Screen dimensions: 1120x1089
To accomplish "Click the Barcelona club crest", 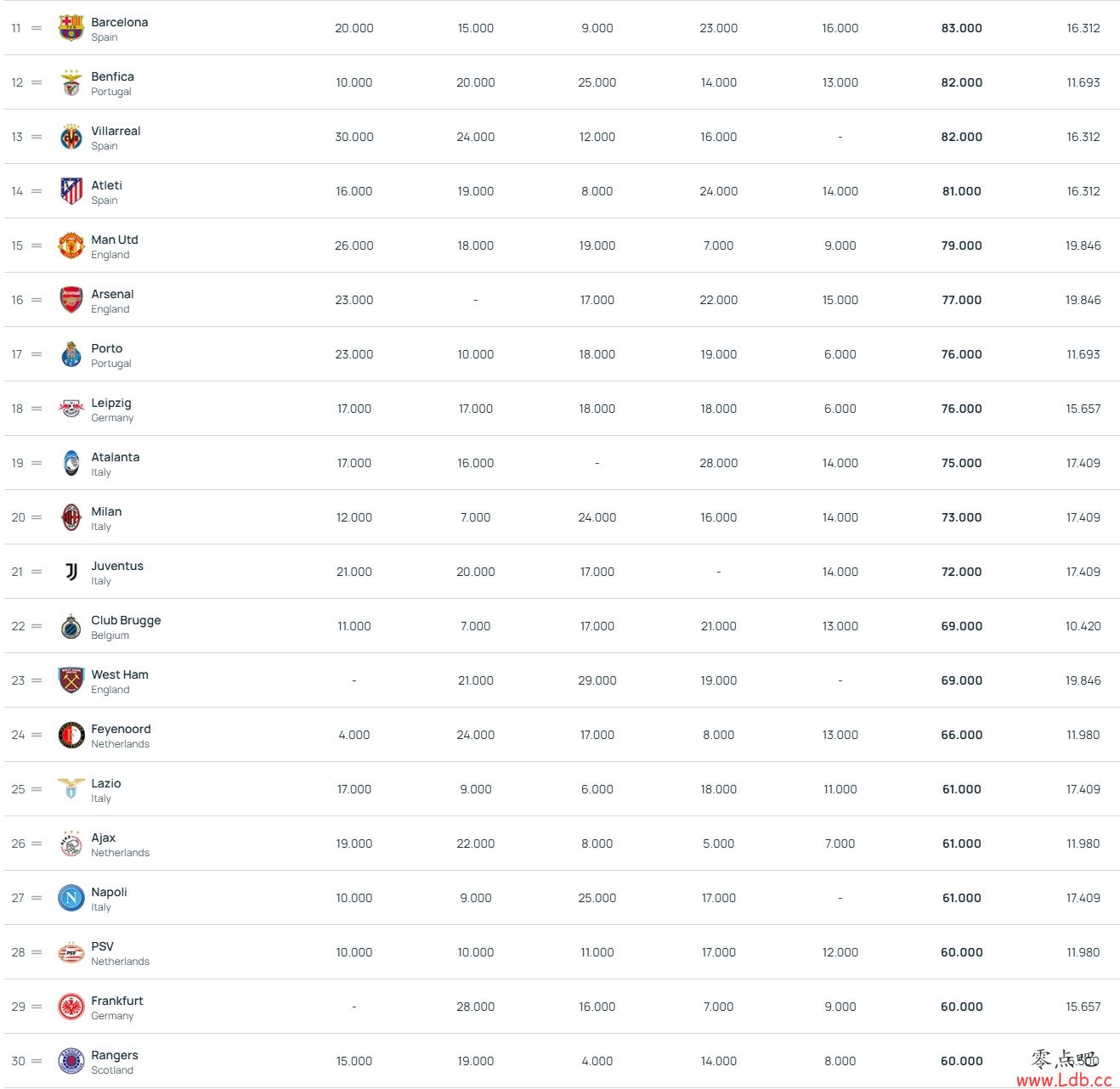I will click(71, 28).
